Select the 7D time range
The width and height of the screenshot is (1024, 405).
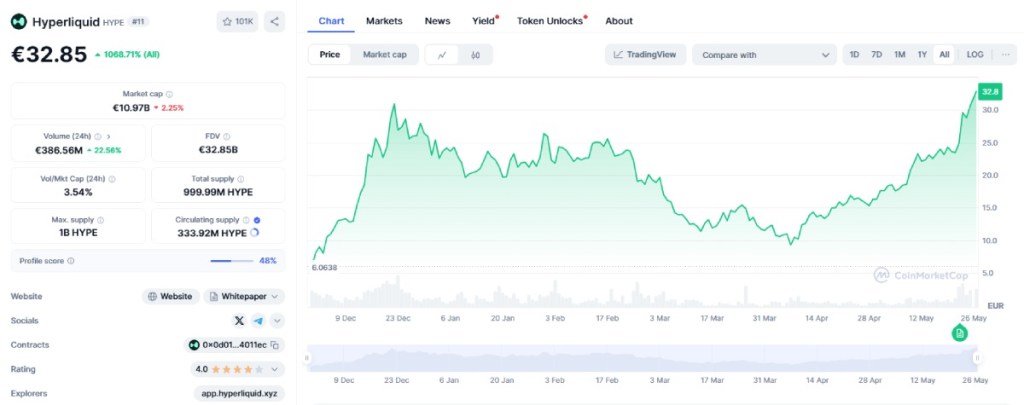pos(876,55)
